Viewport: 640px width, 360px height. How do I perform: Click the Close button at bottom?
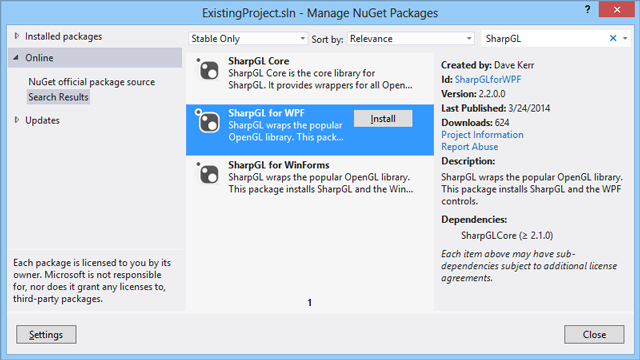[594, 335]
